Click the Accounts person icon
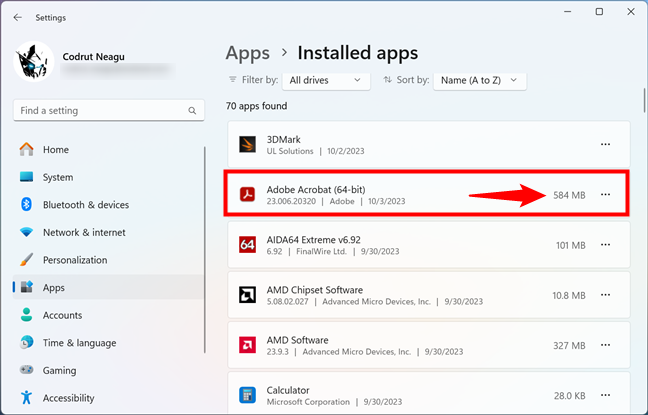 (26, 315)
